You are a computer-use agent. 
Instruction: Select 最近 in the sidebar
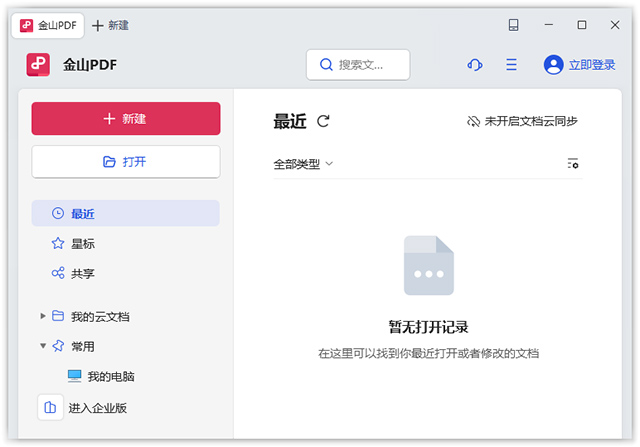tap(126, 213)
